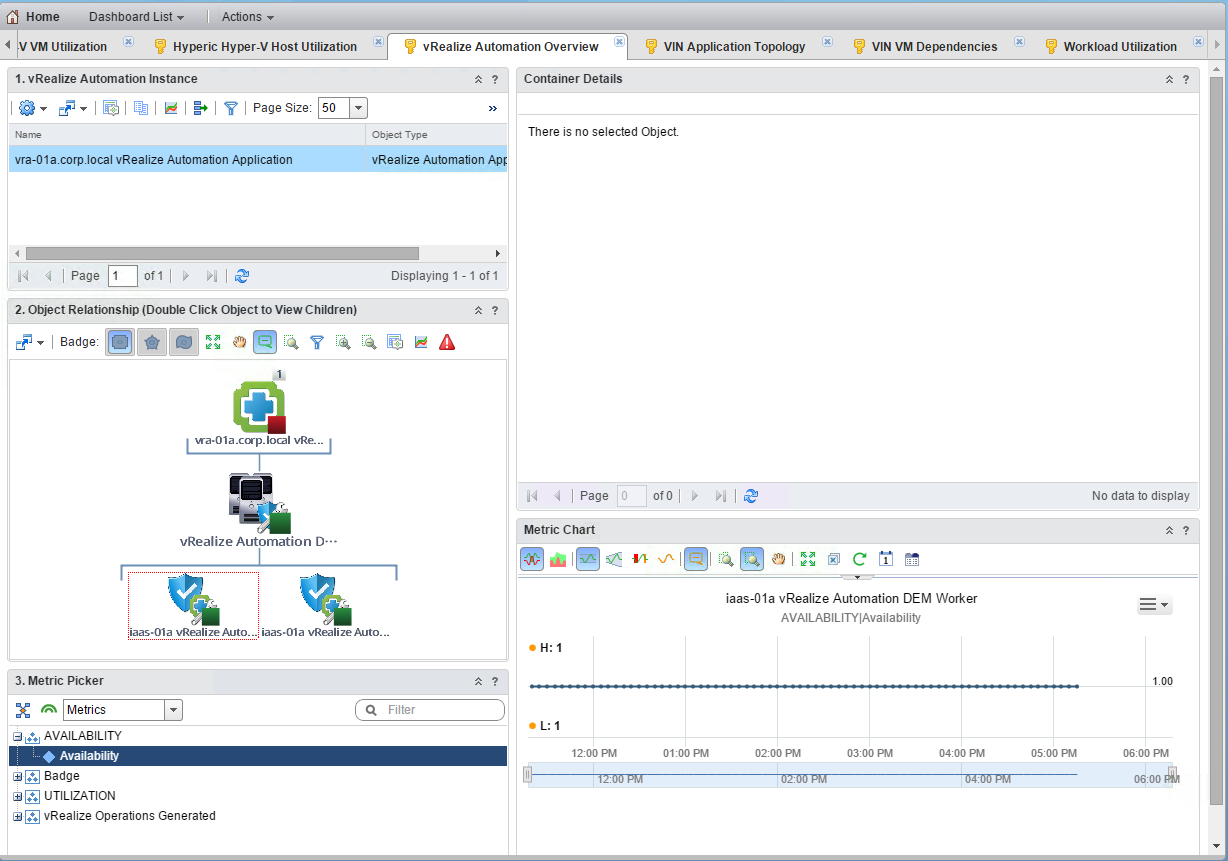Open the gear actions menu in vRealize Automation Instance
Viewport: 1228px width, 861px height.
coord(32,108)
